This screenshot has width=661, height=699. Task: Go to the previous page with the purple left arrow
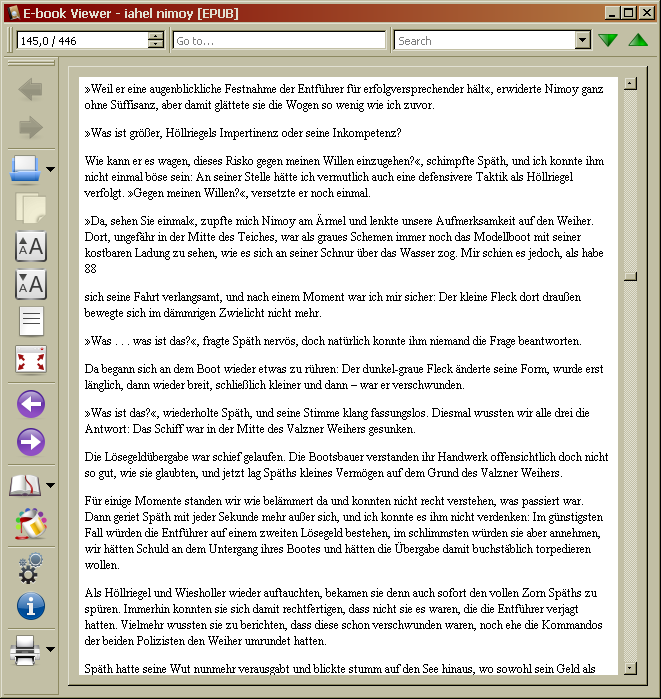pyautogui.click(x=31, y=404)
